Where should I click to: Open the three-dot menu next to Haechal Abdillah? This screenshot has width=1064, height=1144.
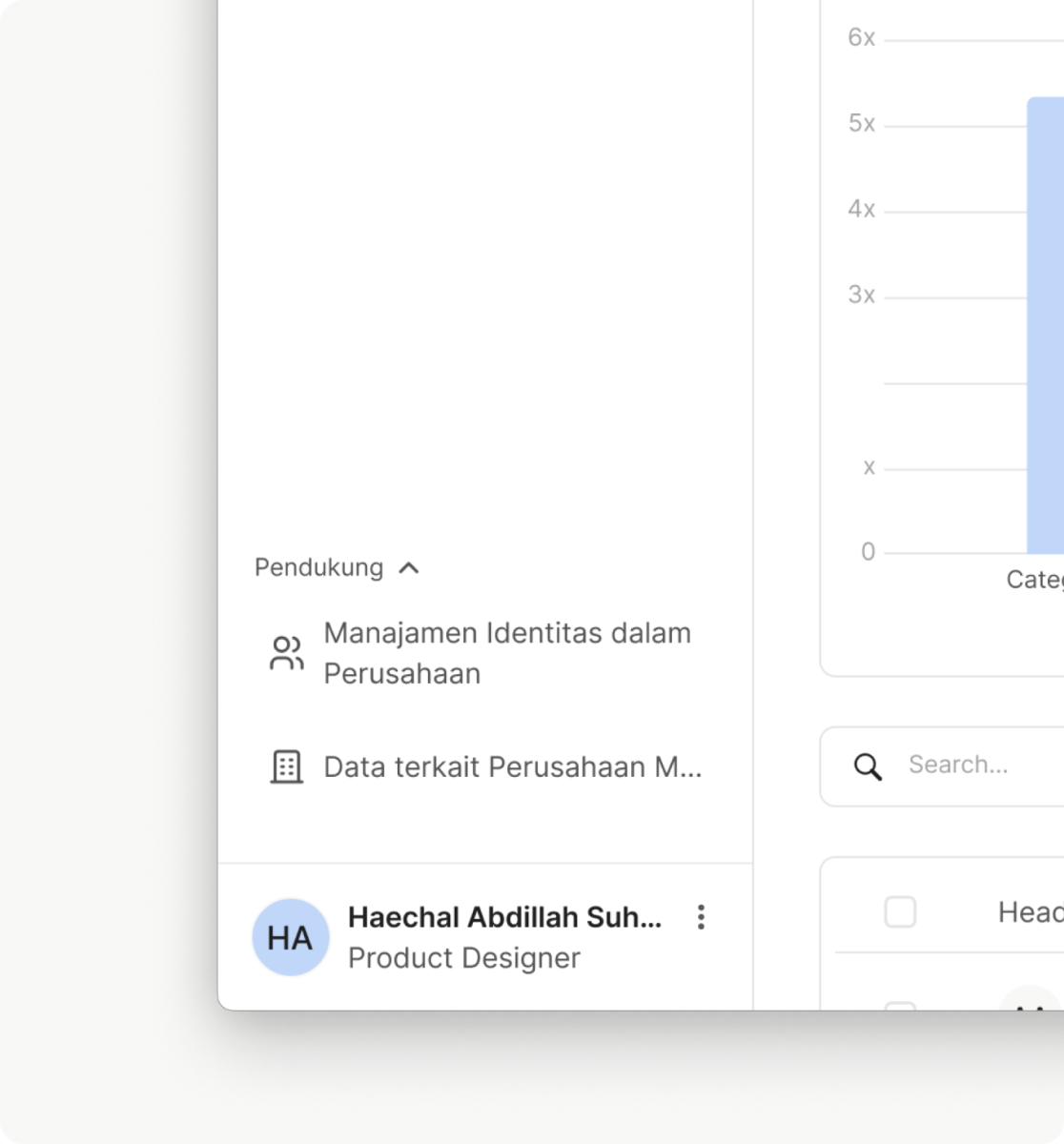pyautogui.click(x=701, y=917)
